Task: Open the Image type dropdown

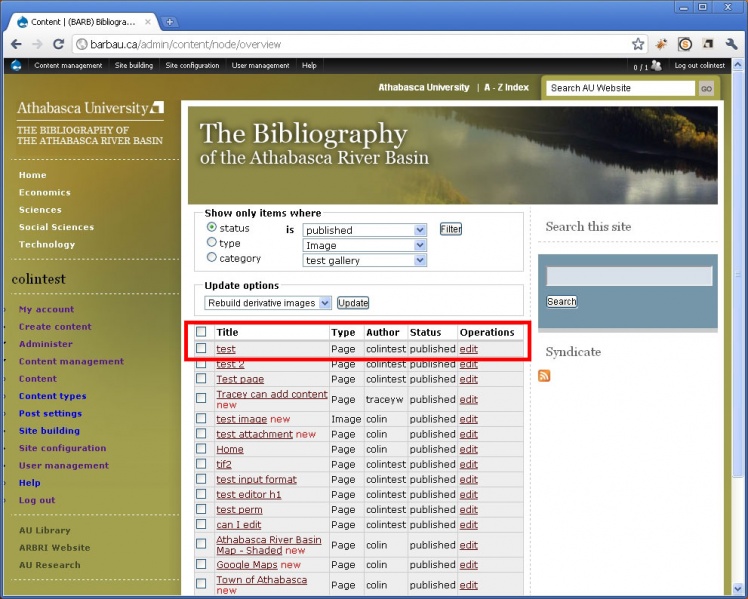Action: pos(364,245)
